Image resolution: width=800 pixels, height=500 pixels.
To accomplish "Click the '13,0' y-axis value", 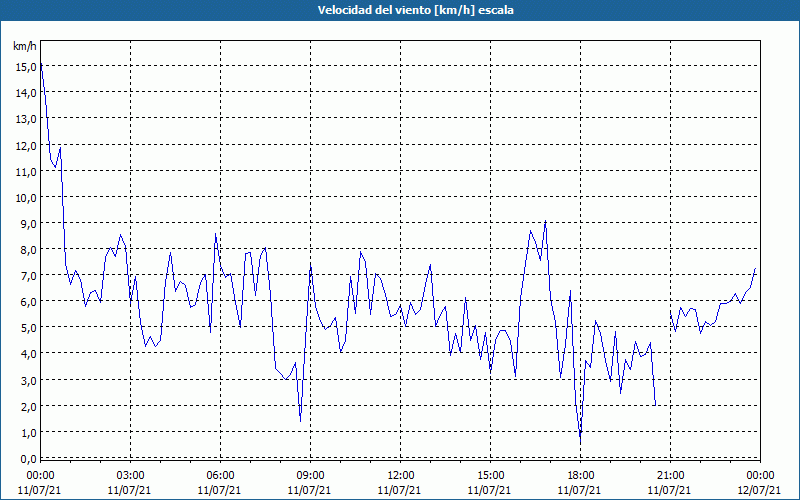I will (x=26, y=118).
